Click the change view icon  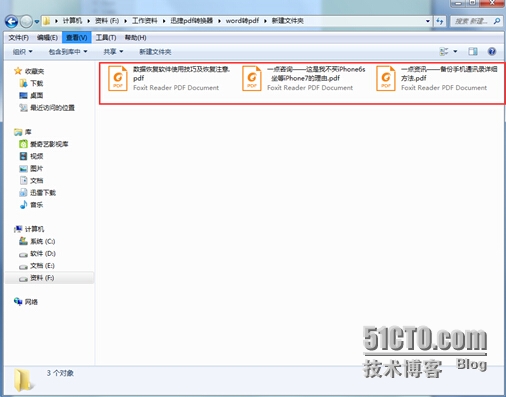444,51
